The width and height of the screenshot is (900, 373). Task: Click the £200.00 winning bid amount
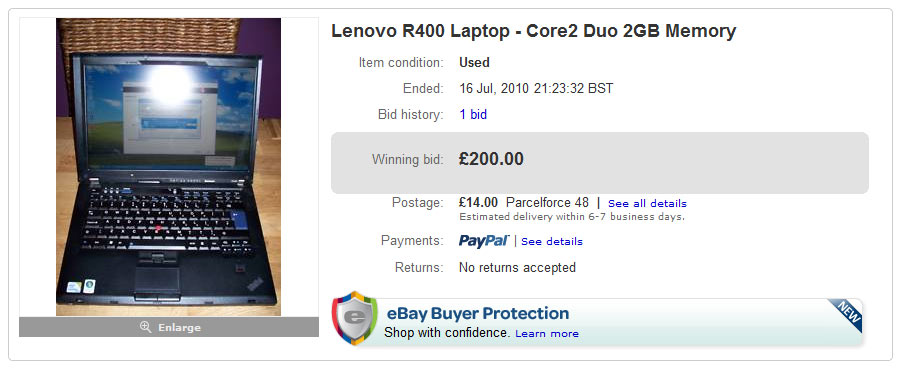[491, 159]
